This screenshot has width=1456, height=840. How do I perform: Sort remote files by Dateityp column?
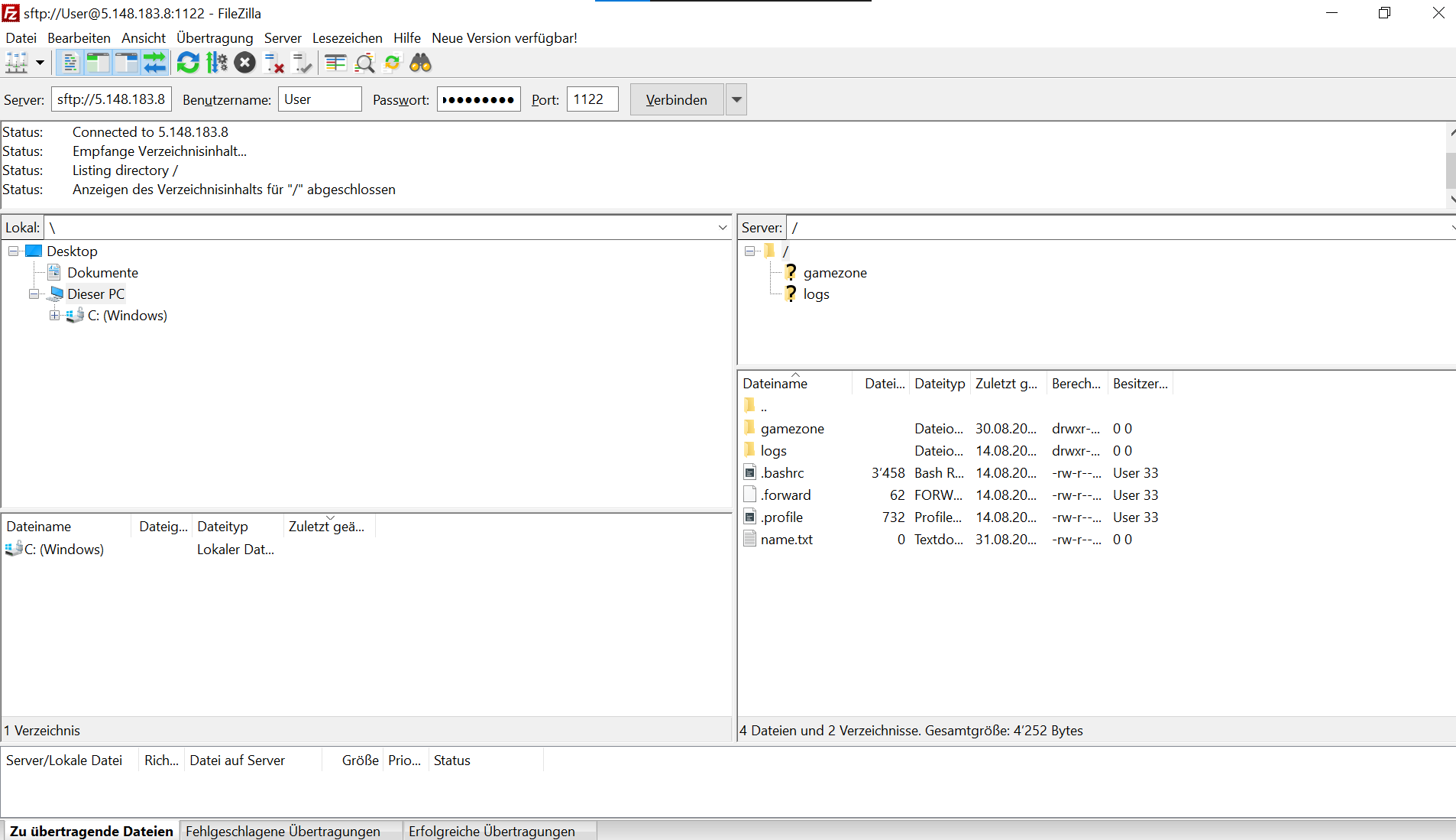coord(940,383)
